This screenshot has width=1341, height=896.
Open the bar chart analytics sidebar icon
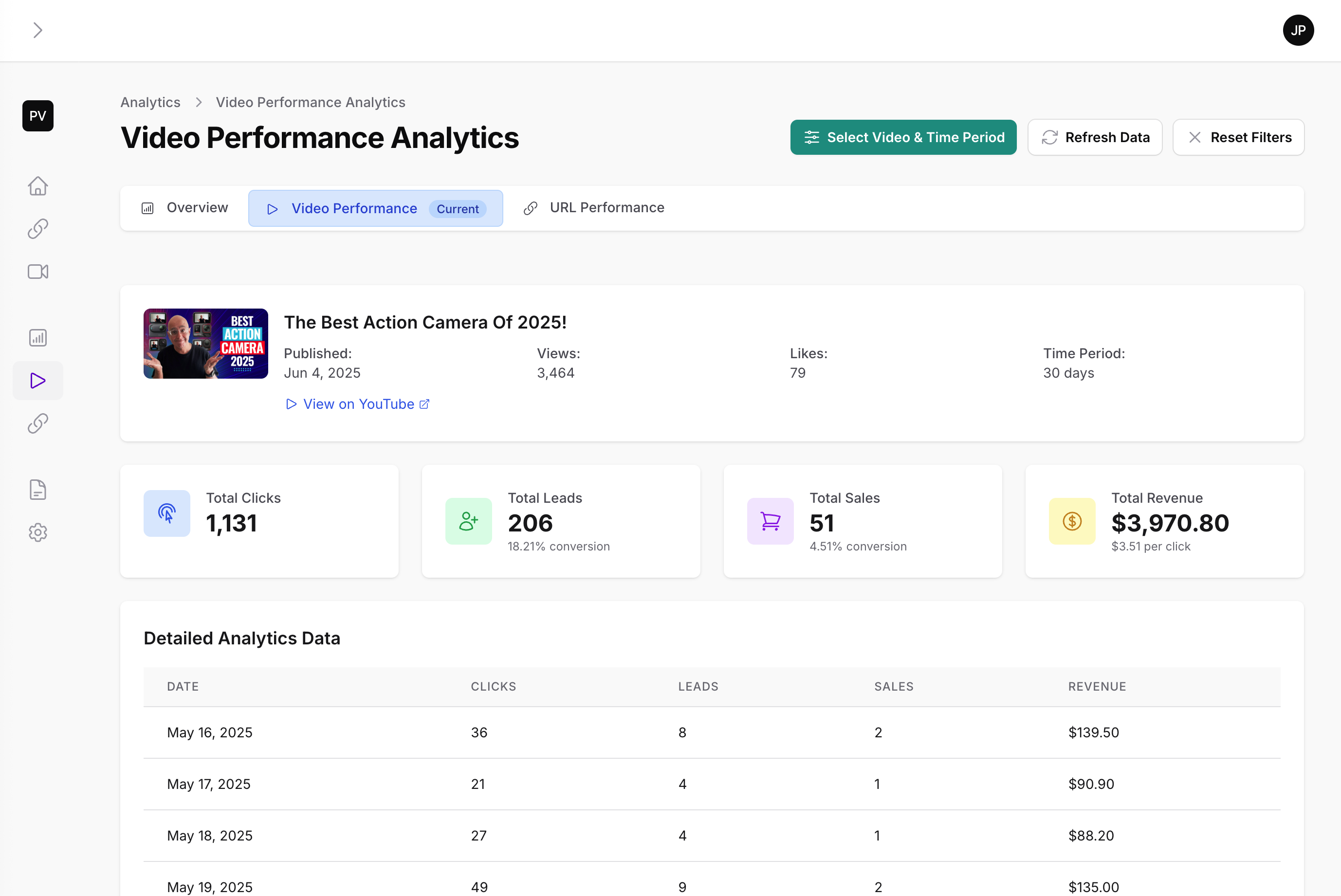click(37, 338)
